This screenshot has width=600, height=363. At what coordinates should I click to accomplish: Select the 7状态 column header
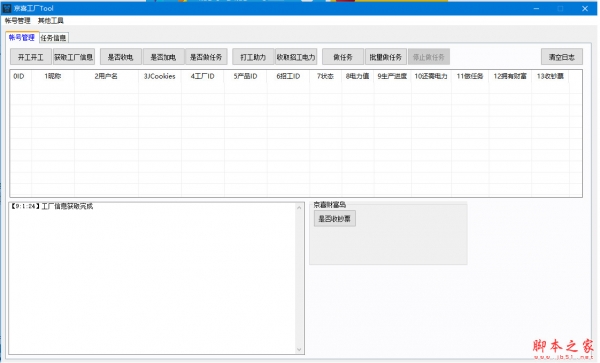pos(325,76)
